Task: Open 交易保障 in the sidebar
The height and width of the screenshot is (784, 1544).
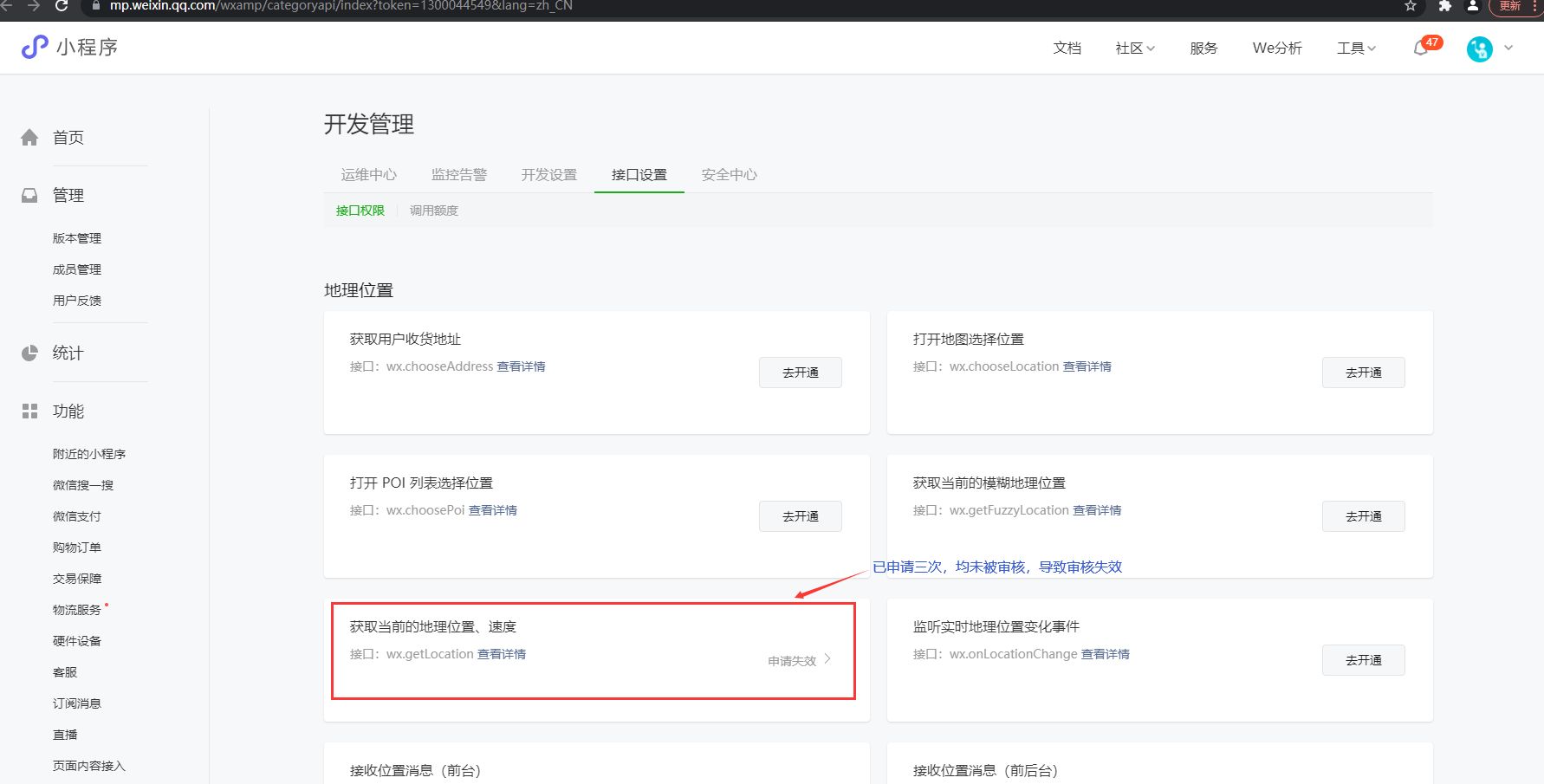Action: (77, 579)
